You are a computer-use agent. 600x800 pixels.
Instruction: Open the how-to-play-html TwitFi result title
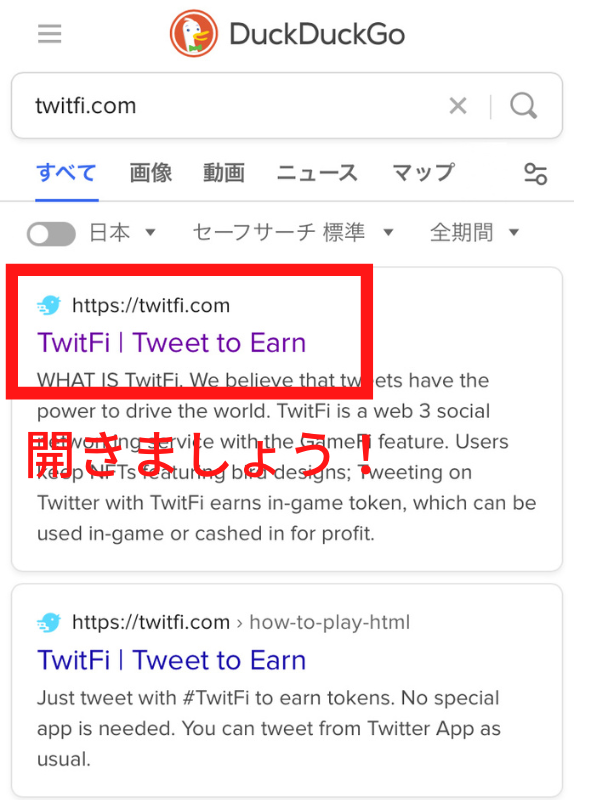point(171,660)
